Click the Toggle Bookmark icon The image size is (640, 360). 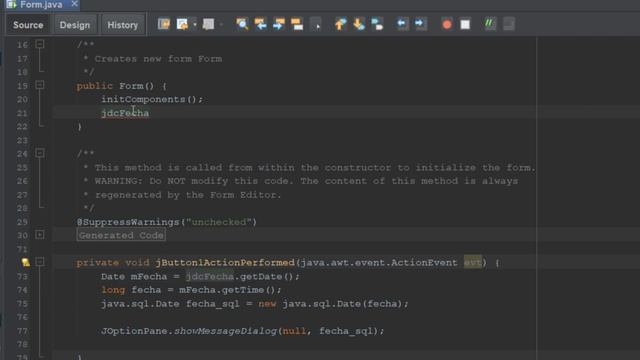tap(377, 24)
